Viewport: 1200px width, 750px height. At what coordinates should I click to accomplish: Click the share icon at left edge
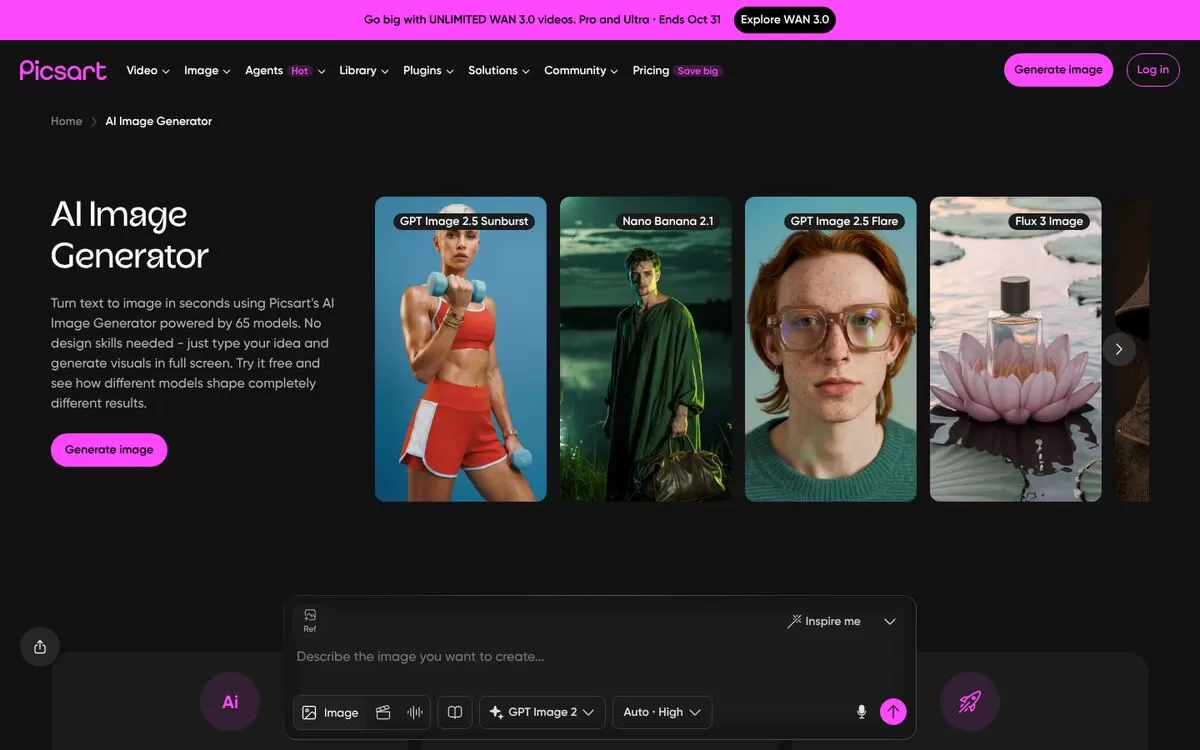(x=40, y=647)
